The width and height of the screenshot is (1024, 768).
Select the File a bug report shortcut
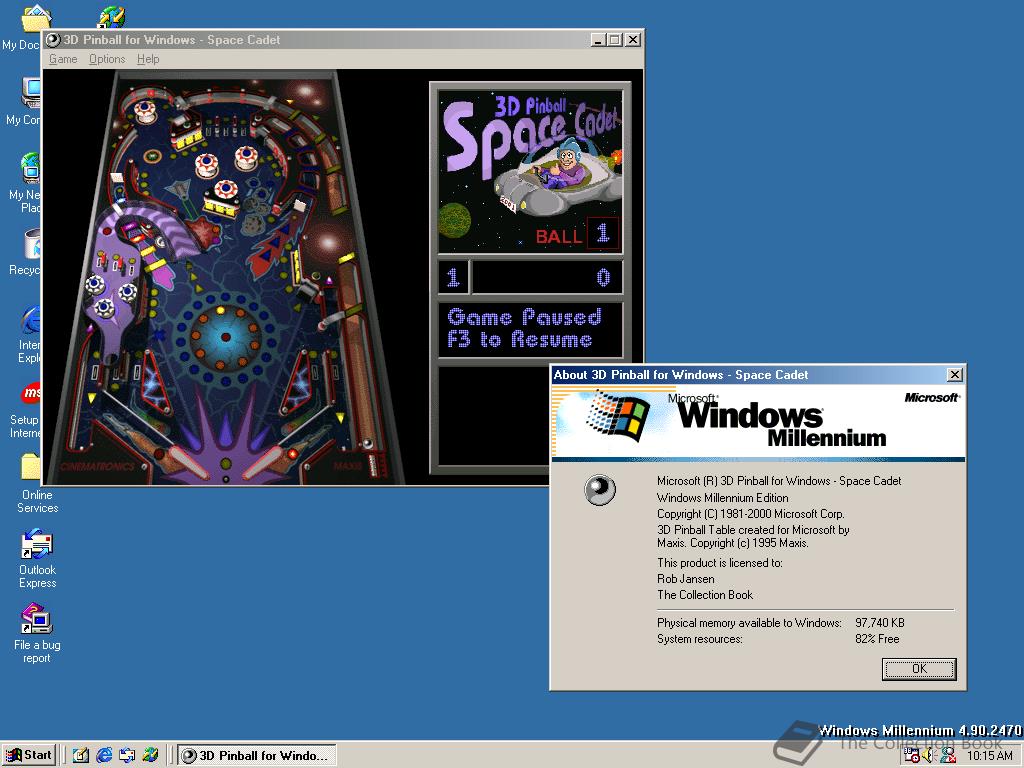37,633
